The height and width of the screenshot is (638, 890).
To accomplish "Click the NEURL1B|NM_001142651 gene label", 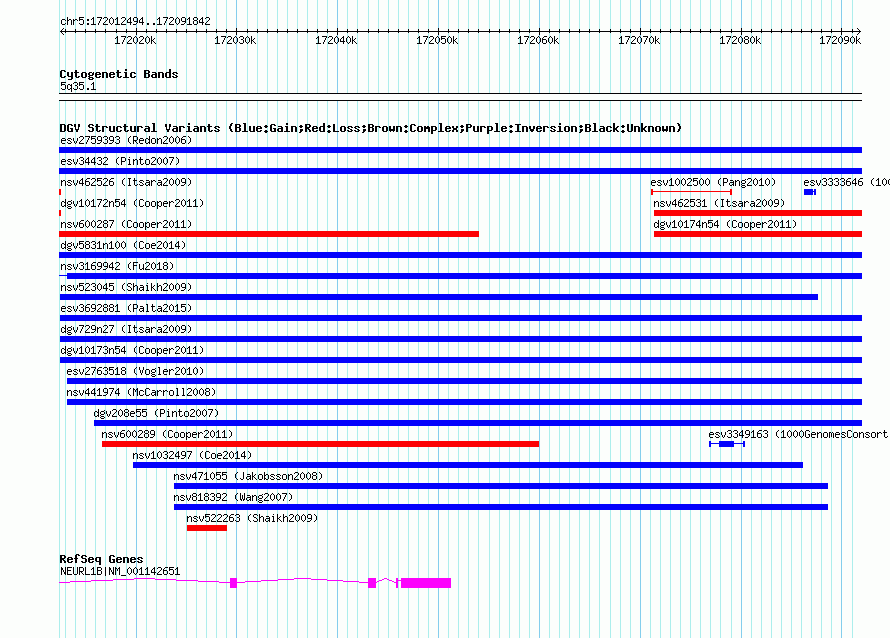I will coord(120,571).
